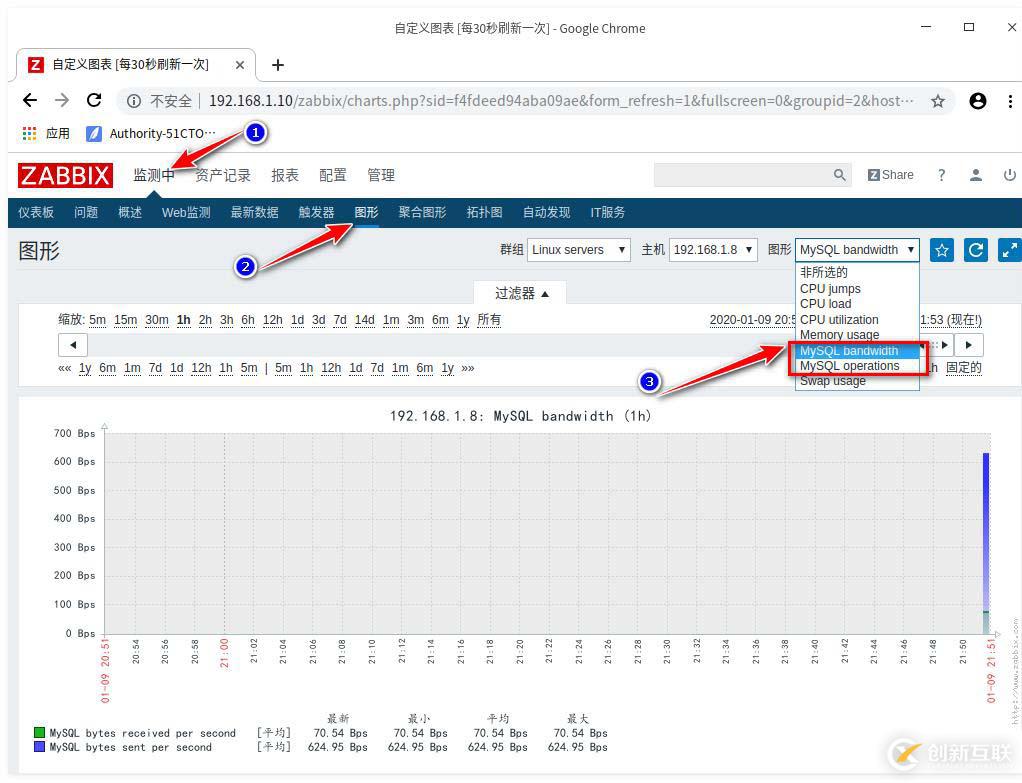Screen dimensions: 1022x783
Task: Open the 资产记录 main menu
Action: pyautogui.click(x=223, y=175)
